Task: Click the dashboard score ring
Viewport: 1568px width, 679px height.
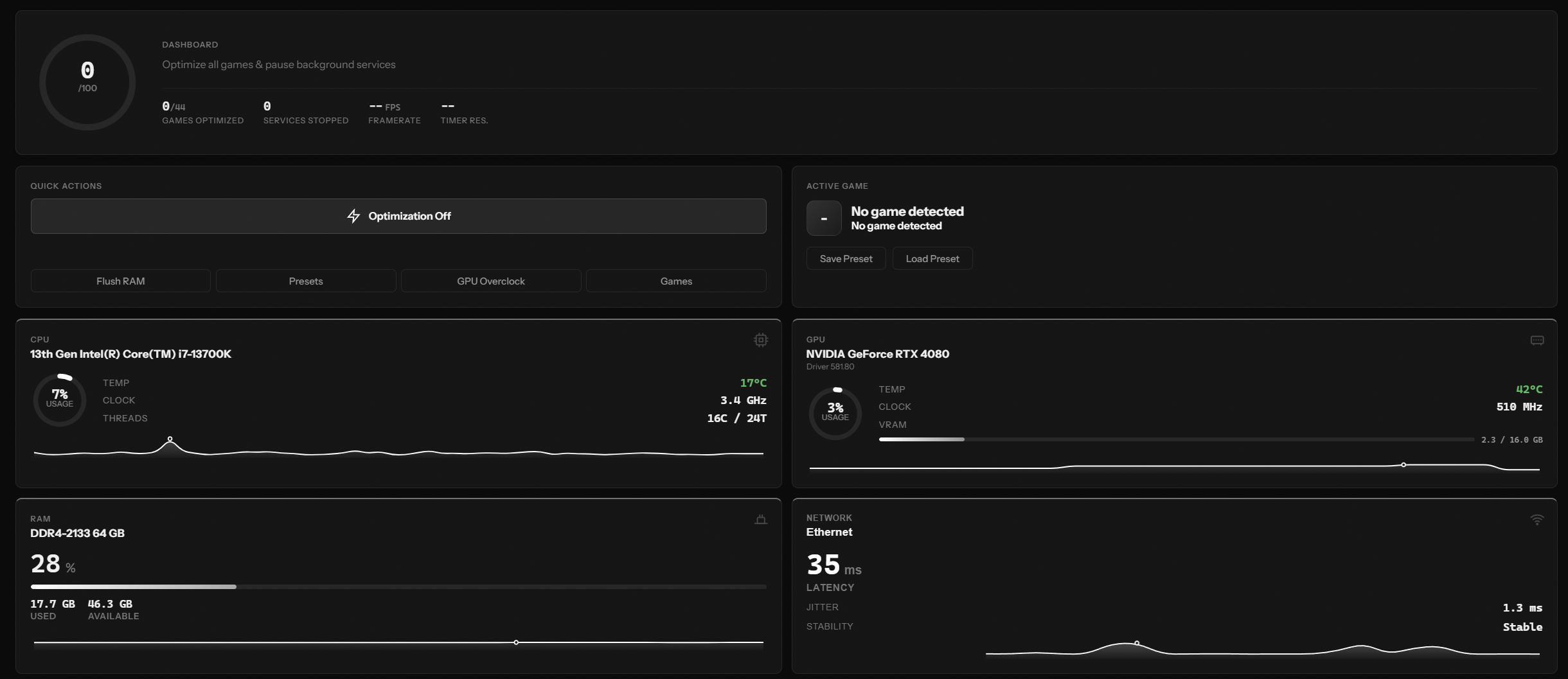Action: tap(88, 82)
